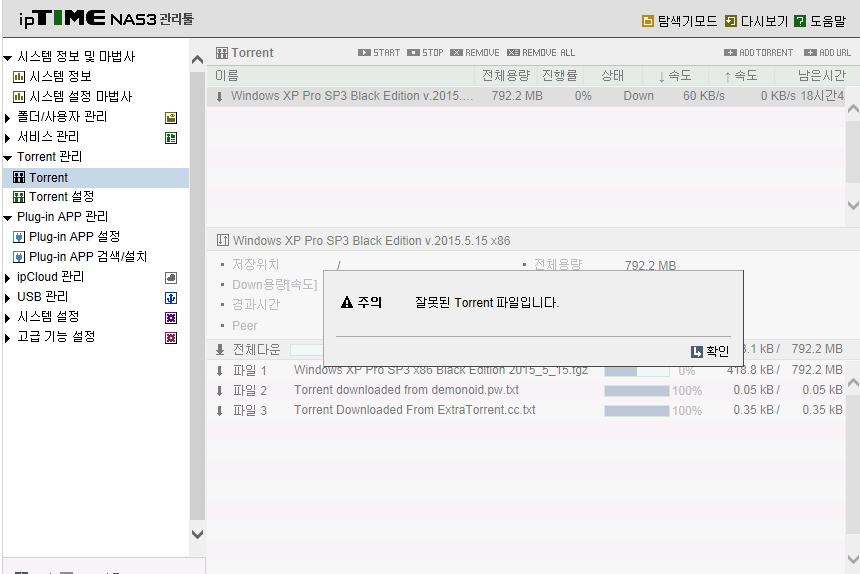
Task: Click Torrent panel header icon
Action: 222,53
